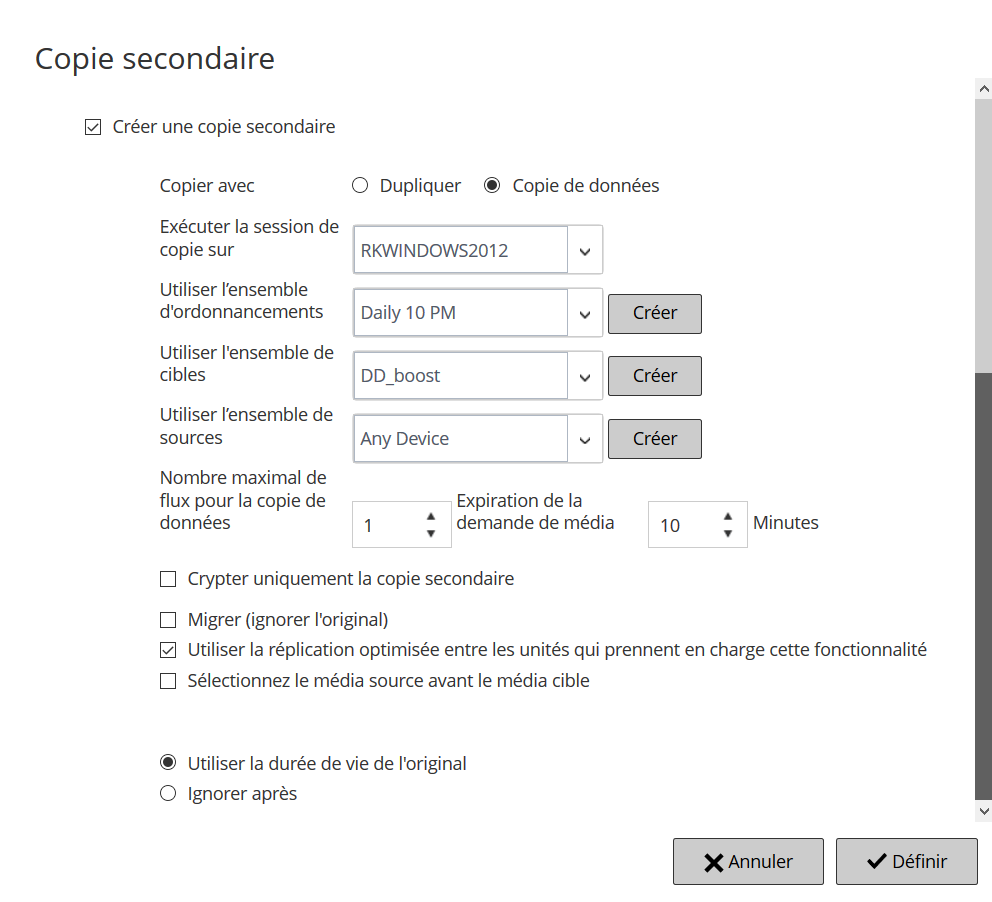Increase media request expiration minutes

click(728, 516)
